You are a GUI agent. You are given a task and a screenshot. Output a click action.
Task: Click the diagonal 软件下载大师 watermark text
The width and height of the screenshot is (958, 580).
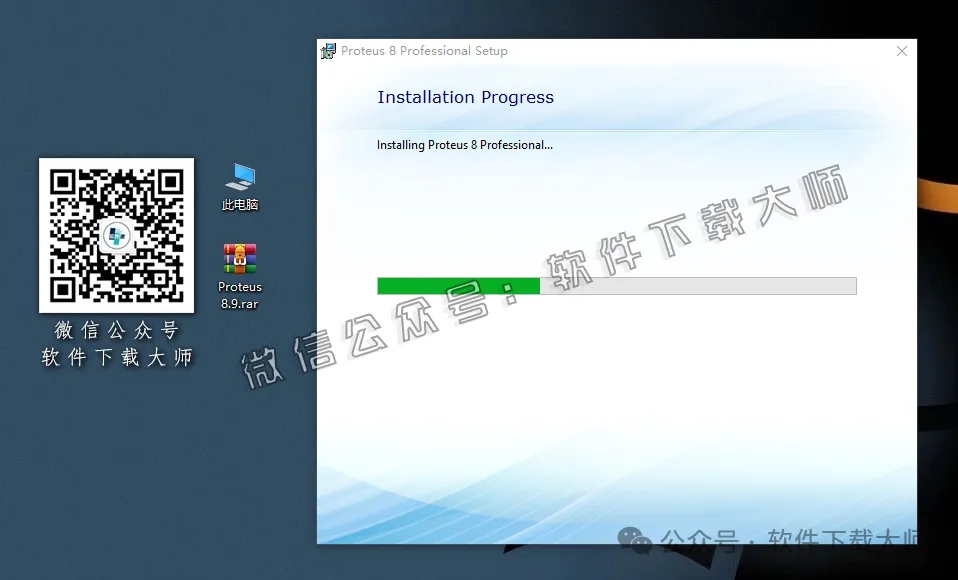click(700, 230)
